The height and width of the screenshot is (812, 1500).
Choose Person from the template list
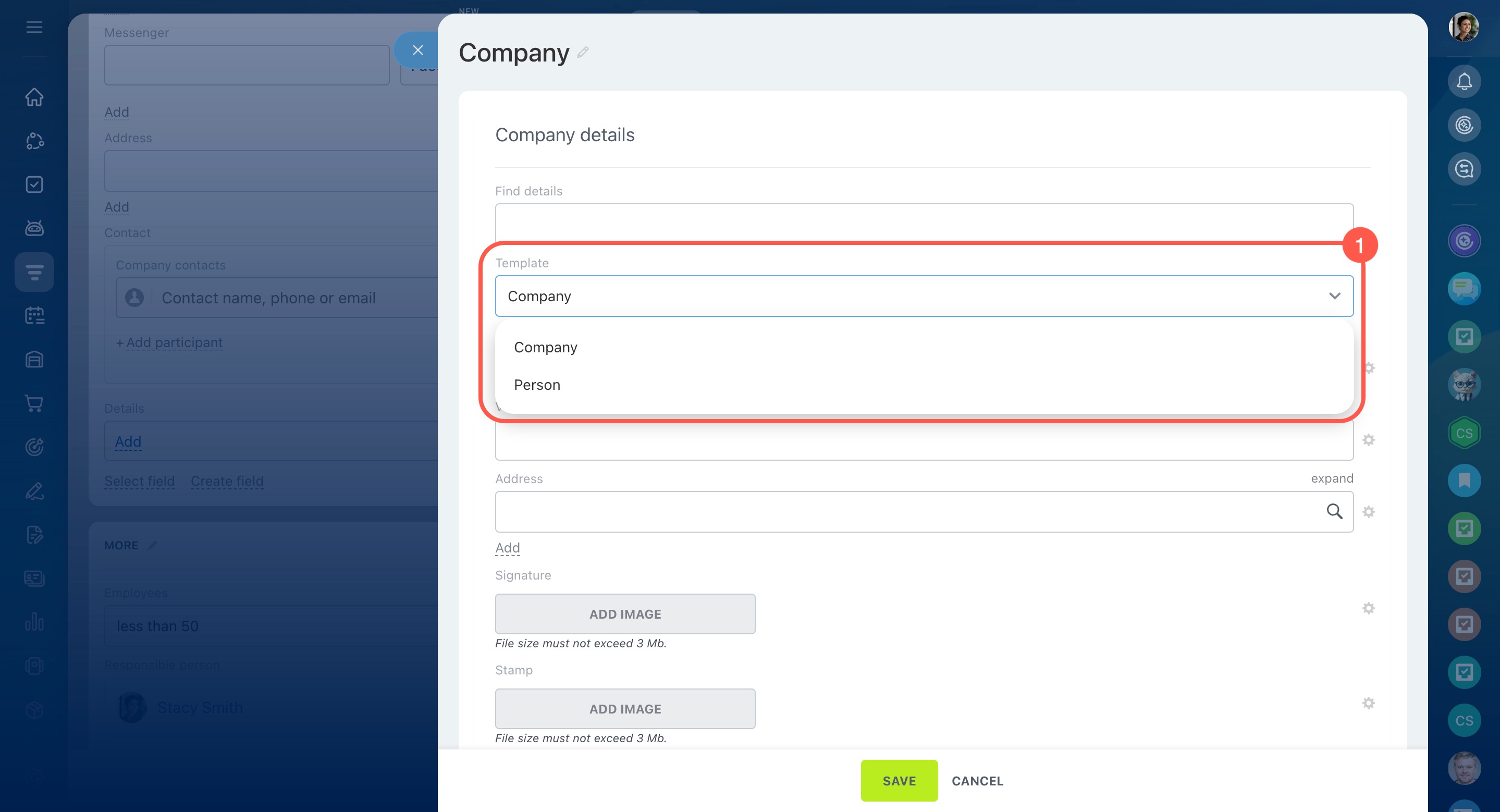pyautogui.click(x=537, y=385)
